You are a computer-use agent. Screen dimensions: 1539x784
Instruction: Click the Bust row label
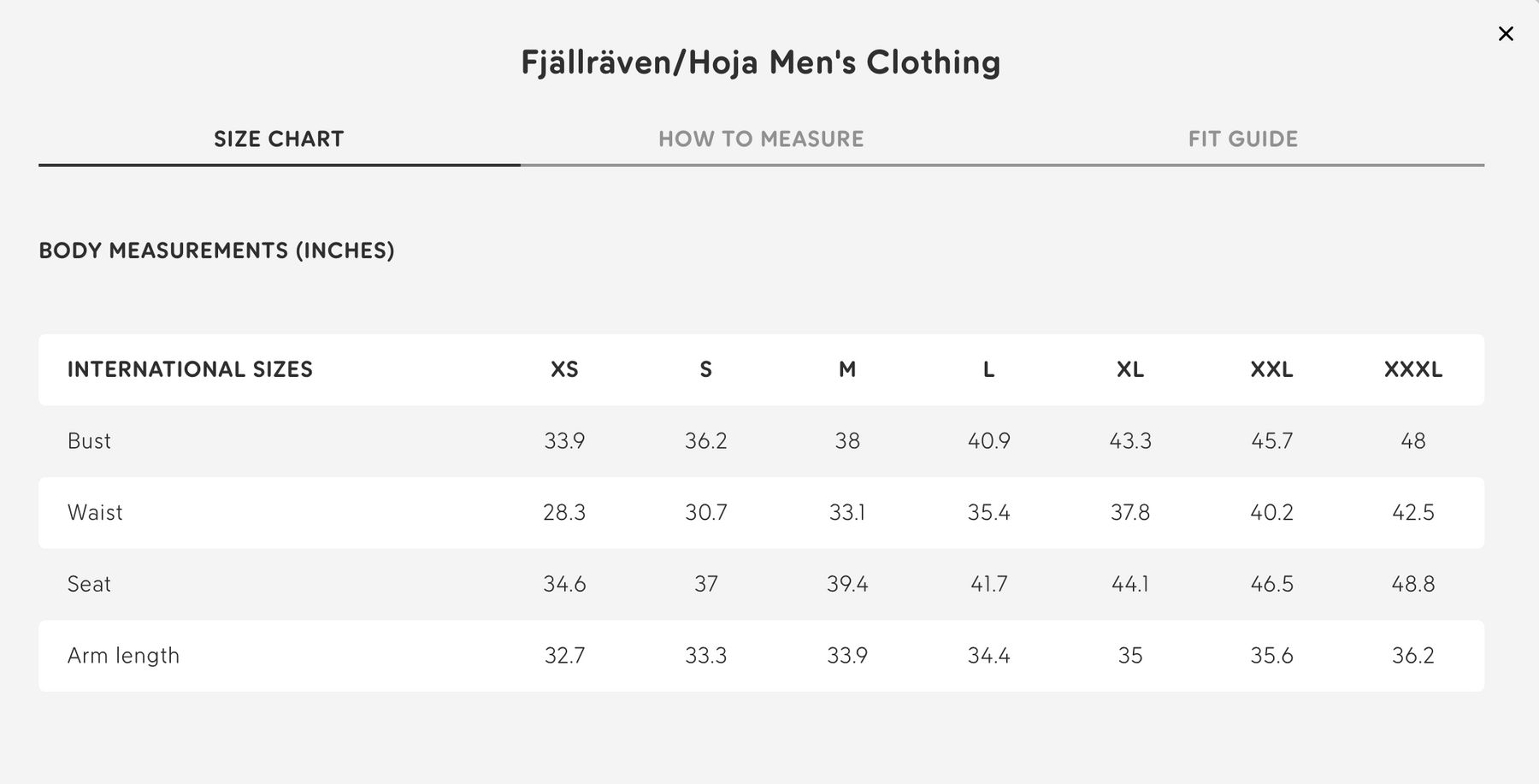click(x=89, y=441)
